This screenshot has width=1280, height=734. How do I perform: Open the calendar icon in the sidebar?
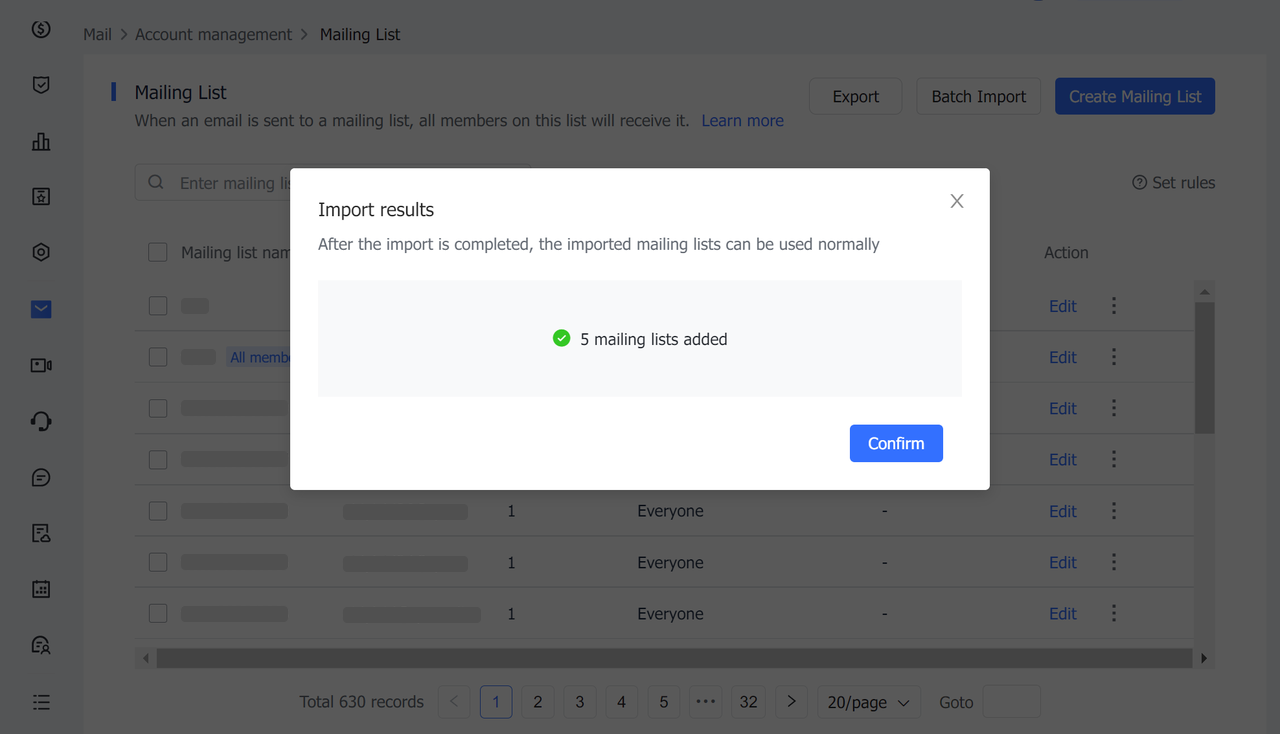(40, 589)
